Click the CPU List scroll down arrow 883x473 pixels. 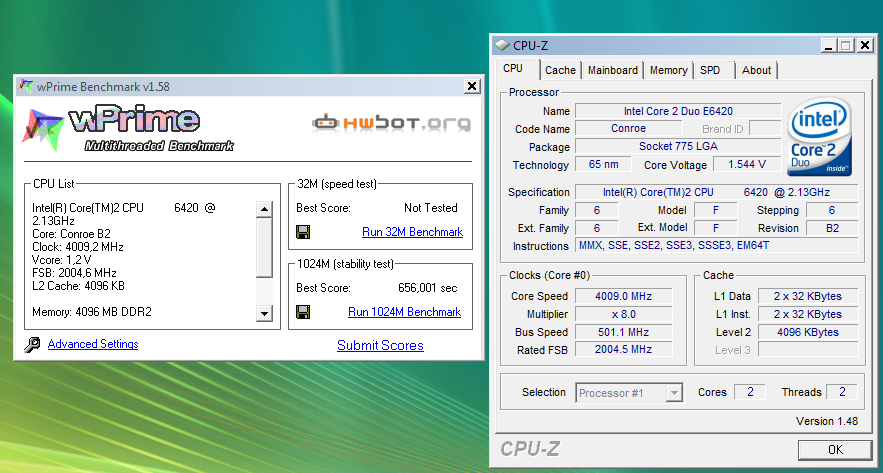[264, 313]
